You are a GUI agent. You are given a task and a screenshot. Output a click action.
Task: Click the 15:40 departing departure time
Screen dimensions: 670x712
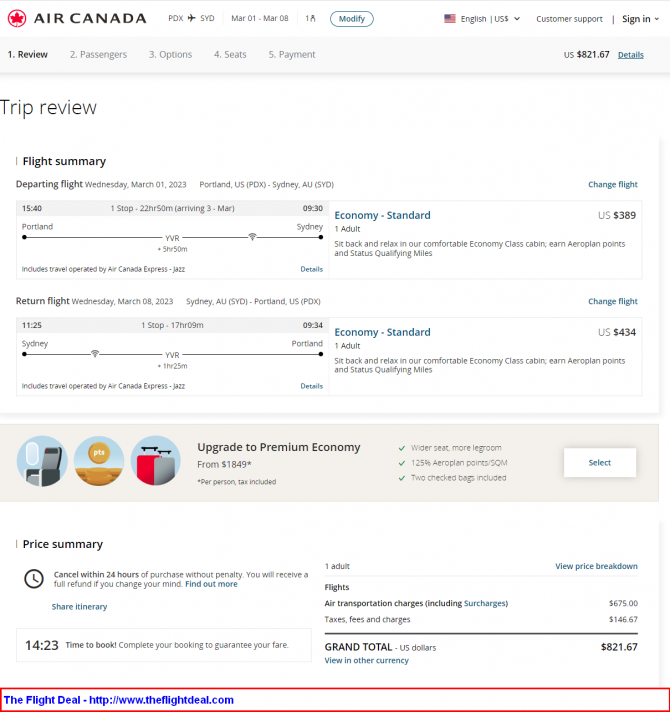pos(32,208)
